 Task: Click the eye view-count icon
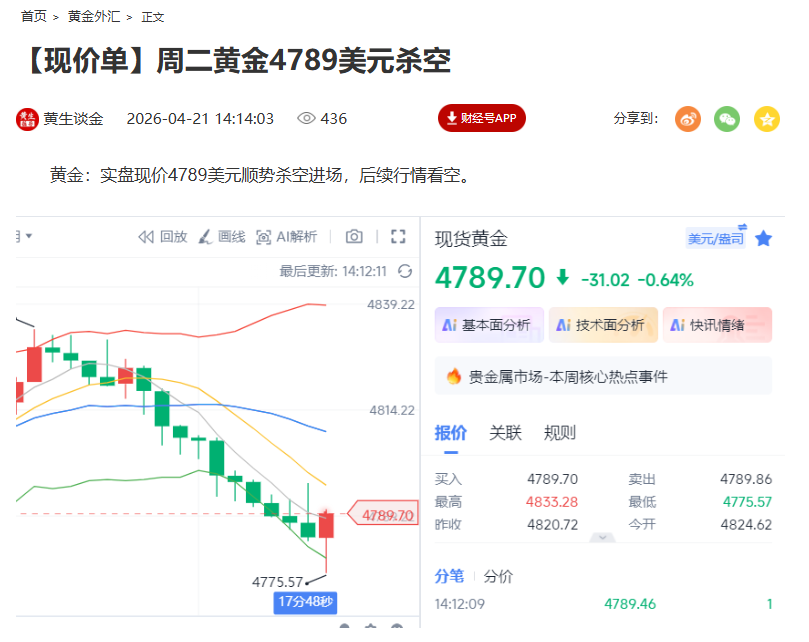306,118
